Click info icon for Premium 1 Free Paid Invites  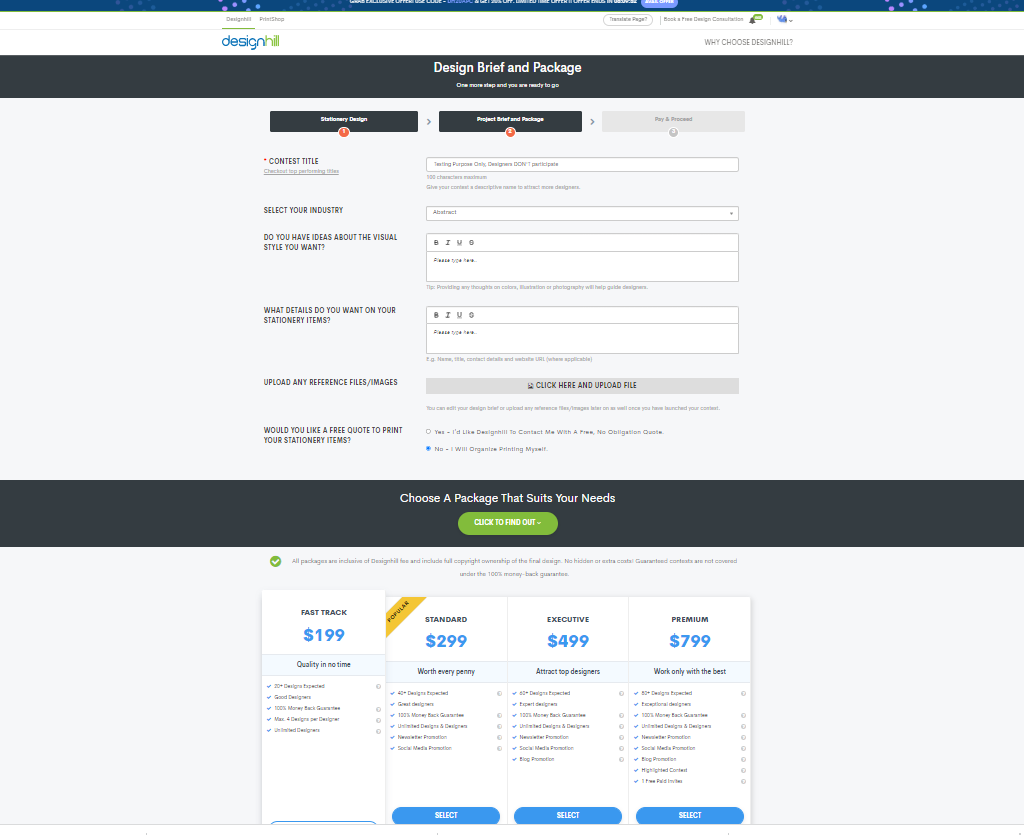pos(743,781)
